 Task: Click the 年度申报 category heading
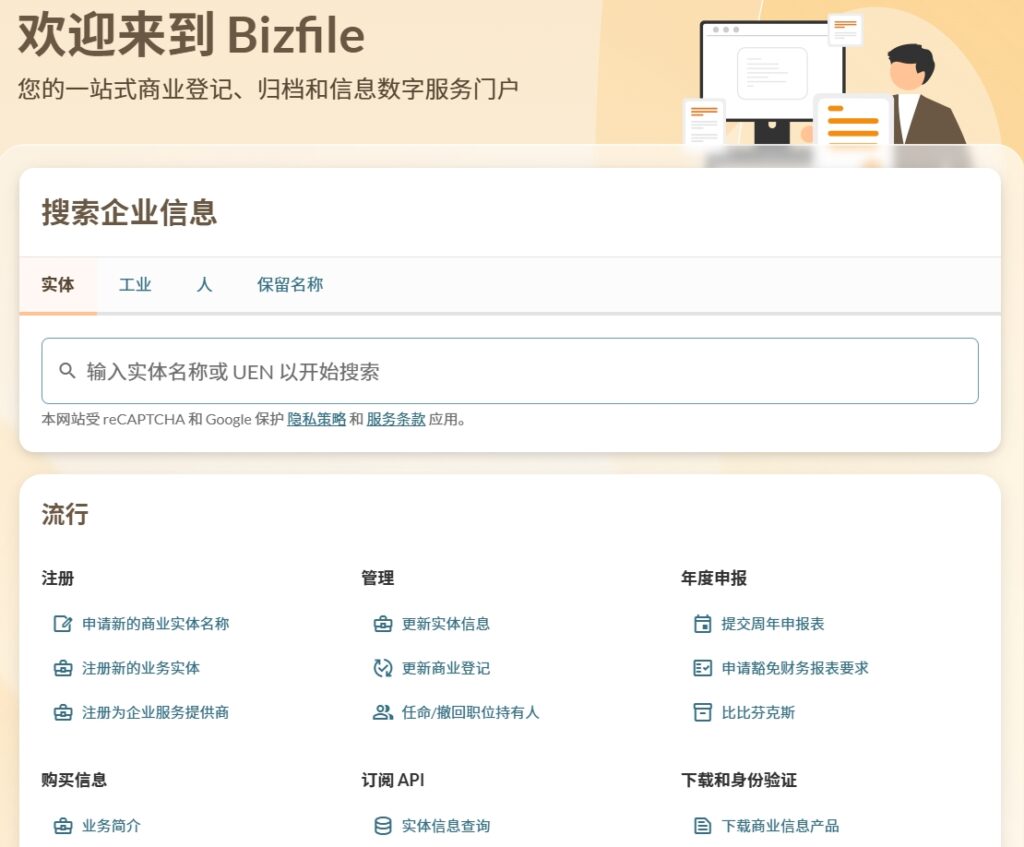[x=714, y=578]
